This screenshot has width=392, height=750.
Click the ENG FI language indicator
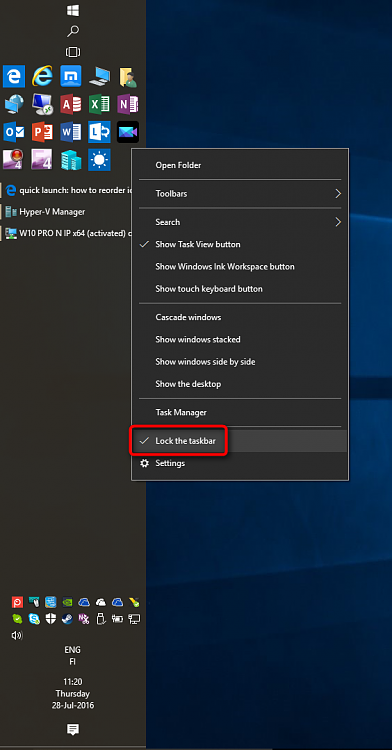73,656
